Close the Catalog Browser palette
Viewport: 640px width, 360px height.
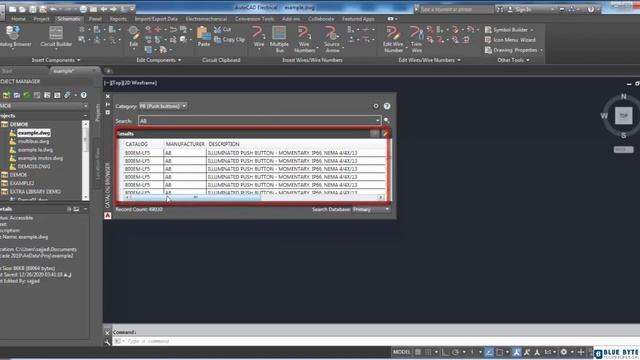[x=108, y=96]
